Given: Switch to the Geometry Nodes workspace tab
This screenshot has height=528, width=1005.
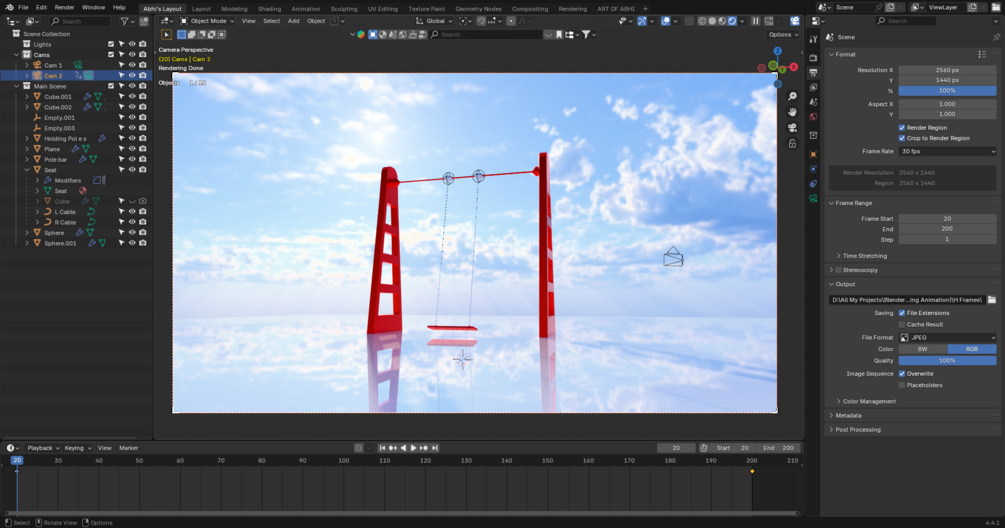Looking at the screenshot, I should [478, 9].
